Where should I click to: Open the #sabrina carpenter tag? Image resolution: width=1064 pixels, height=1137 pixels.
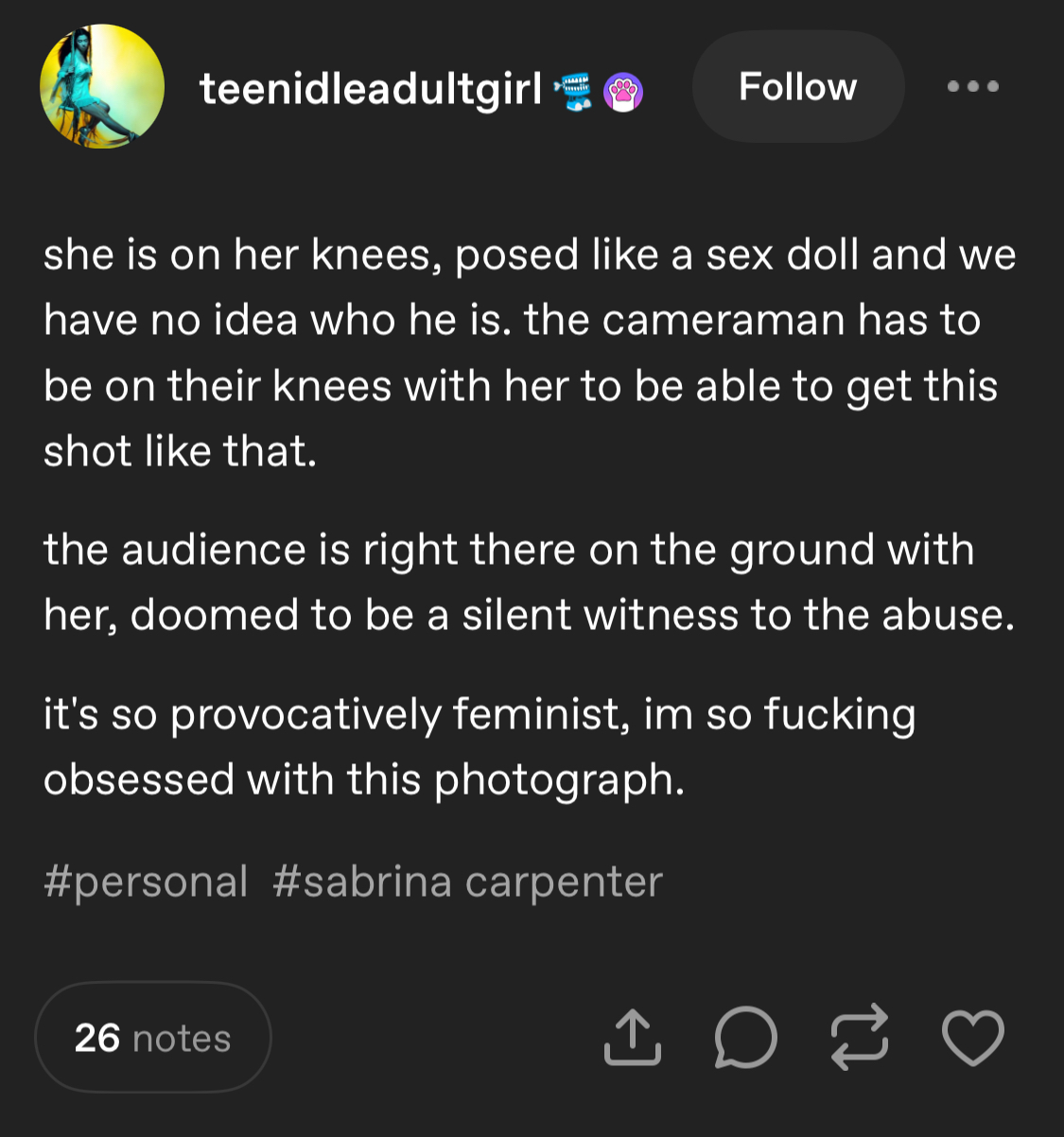point(467,882)
